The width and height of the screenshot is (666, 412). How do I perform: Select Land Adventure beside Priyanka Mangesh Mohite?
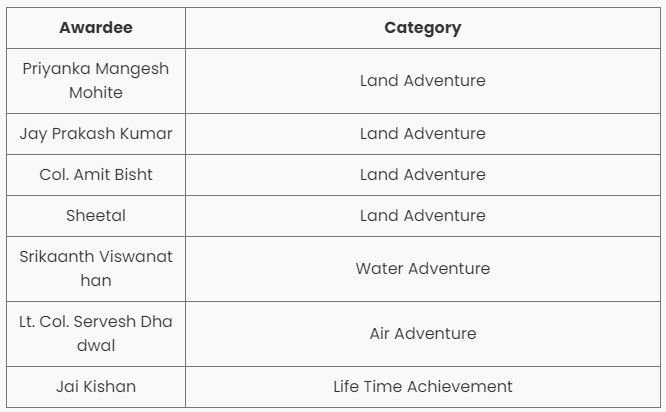[423, 81]
